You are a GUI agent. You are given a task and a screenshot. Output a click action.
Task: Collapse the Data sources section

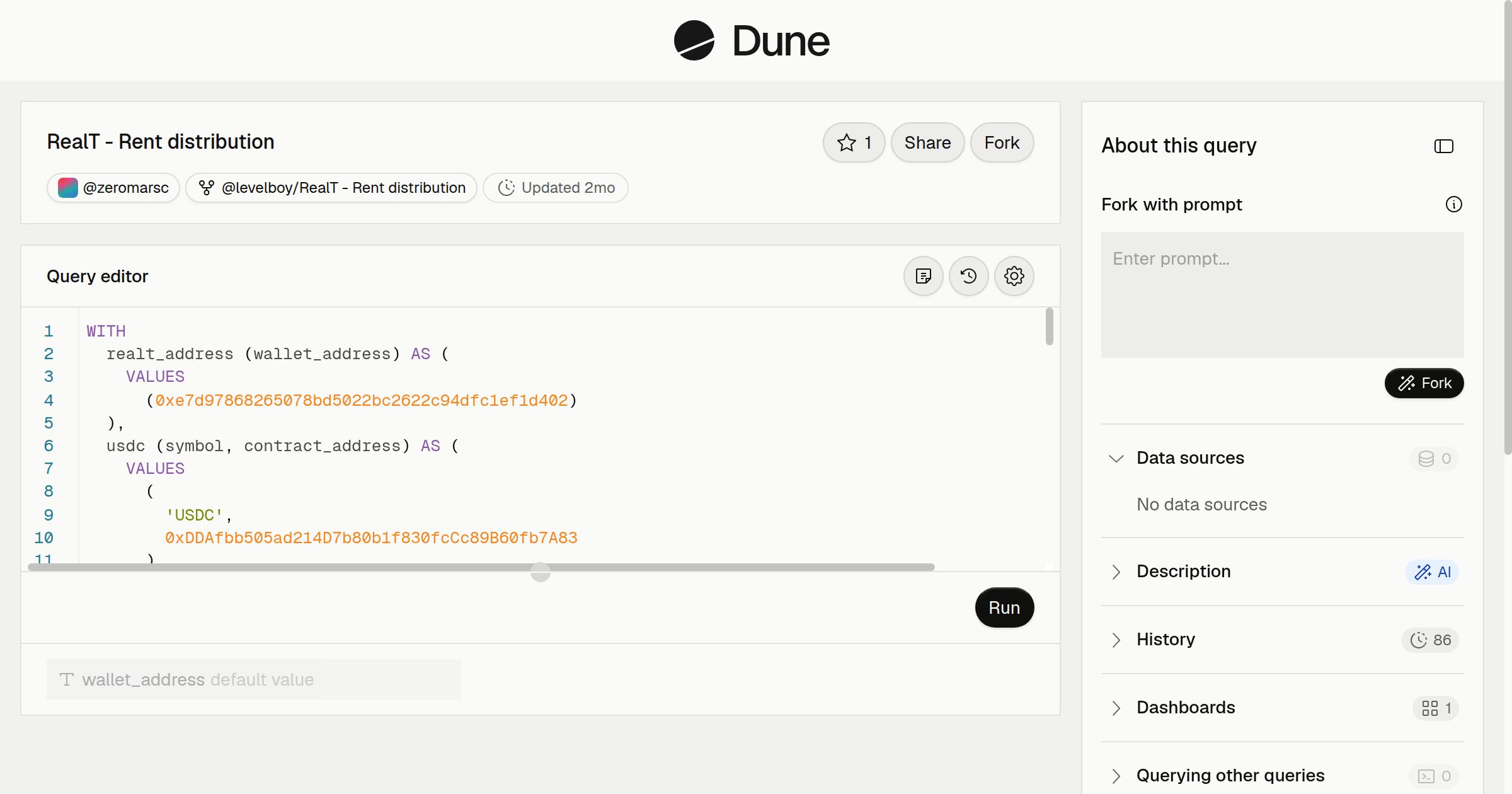pyautogui.click(x=1116, y=458)
